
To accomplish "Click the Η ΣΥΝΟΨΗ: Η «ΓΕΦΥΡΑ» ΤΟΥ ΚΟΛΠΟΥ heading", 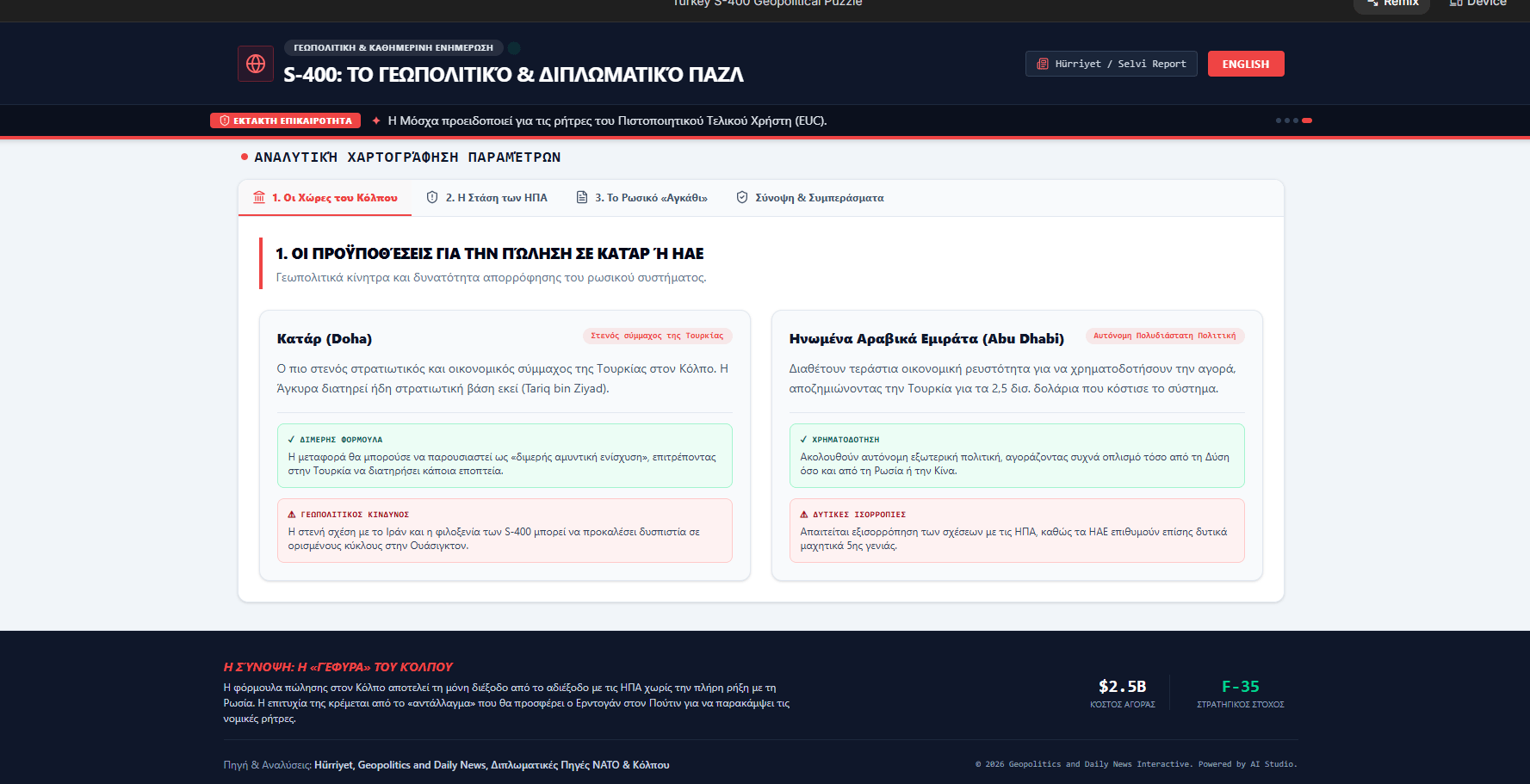I will 338,667.
